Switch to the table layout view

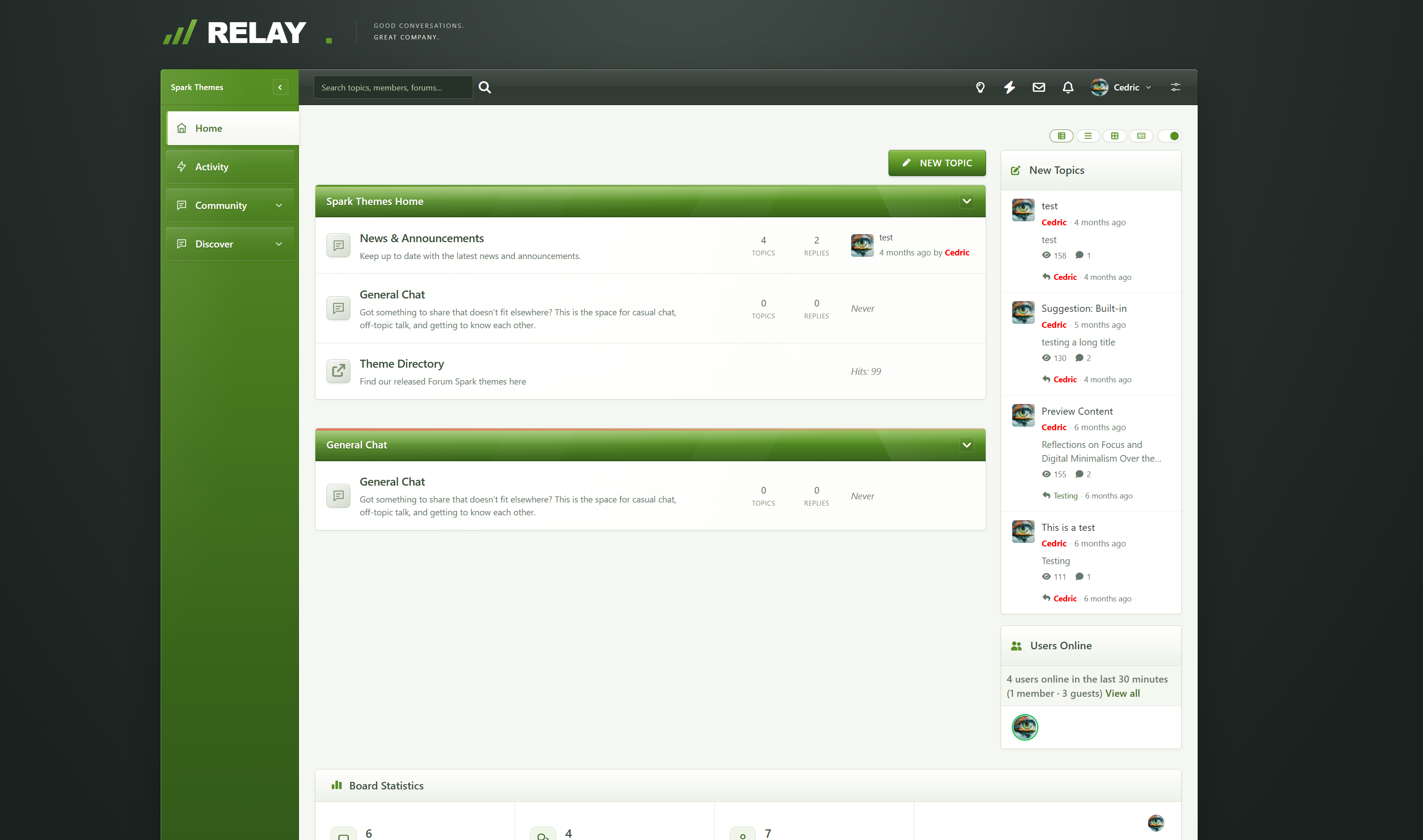[x=1061, y=136]
